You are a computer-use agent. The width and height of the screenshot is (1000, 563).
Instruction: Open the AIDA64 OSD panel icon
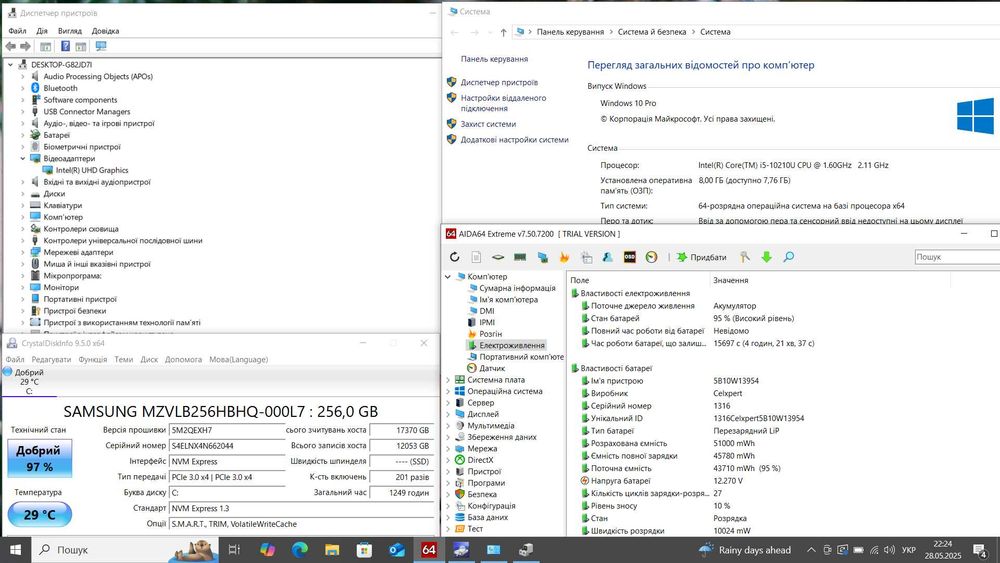629,257
